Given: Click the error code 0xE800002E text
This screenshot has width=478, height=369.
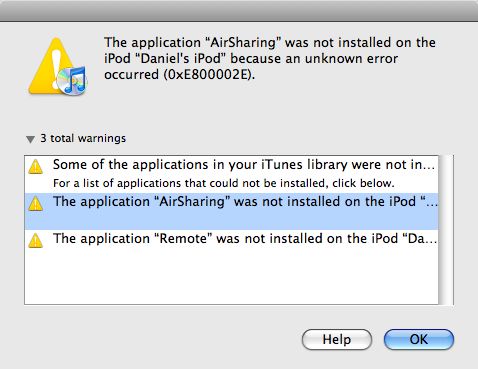Looking at the screenshot, I should [209, 74].
